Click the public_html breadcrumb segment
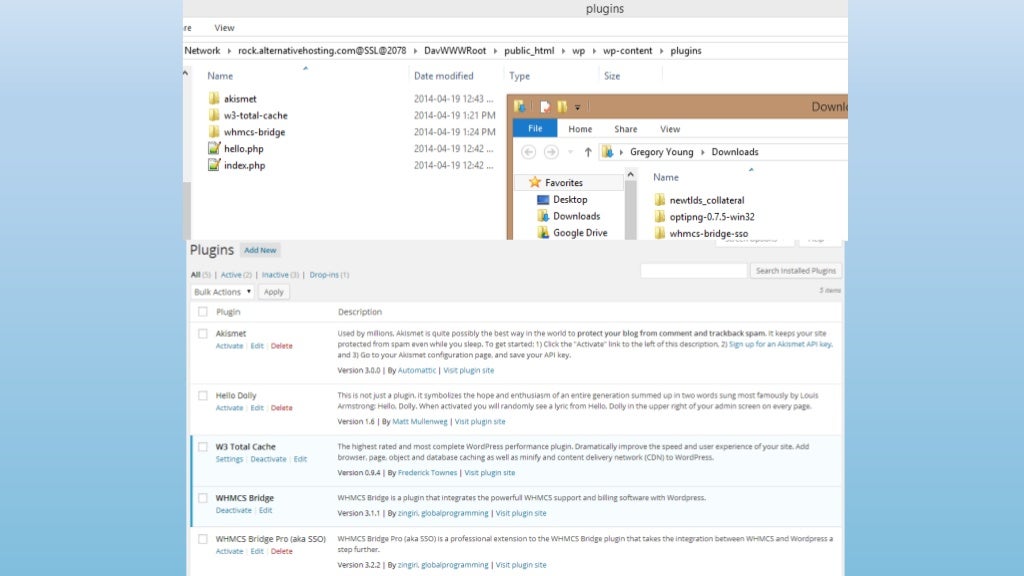The height and width of the screenshot is (576, 1024). click(x=529, y=51)
